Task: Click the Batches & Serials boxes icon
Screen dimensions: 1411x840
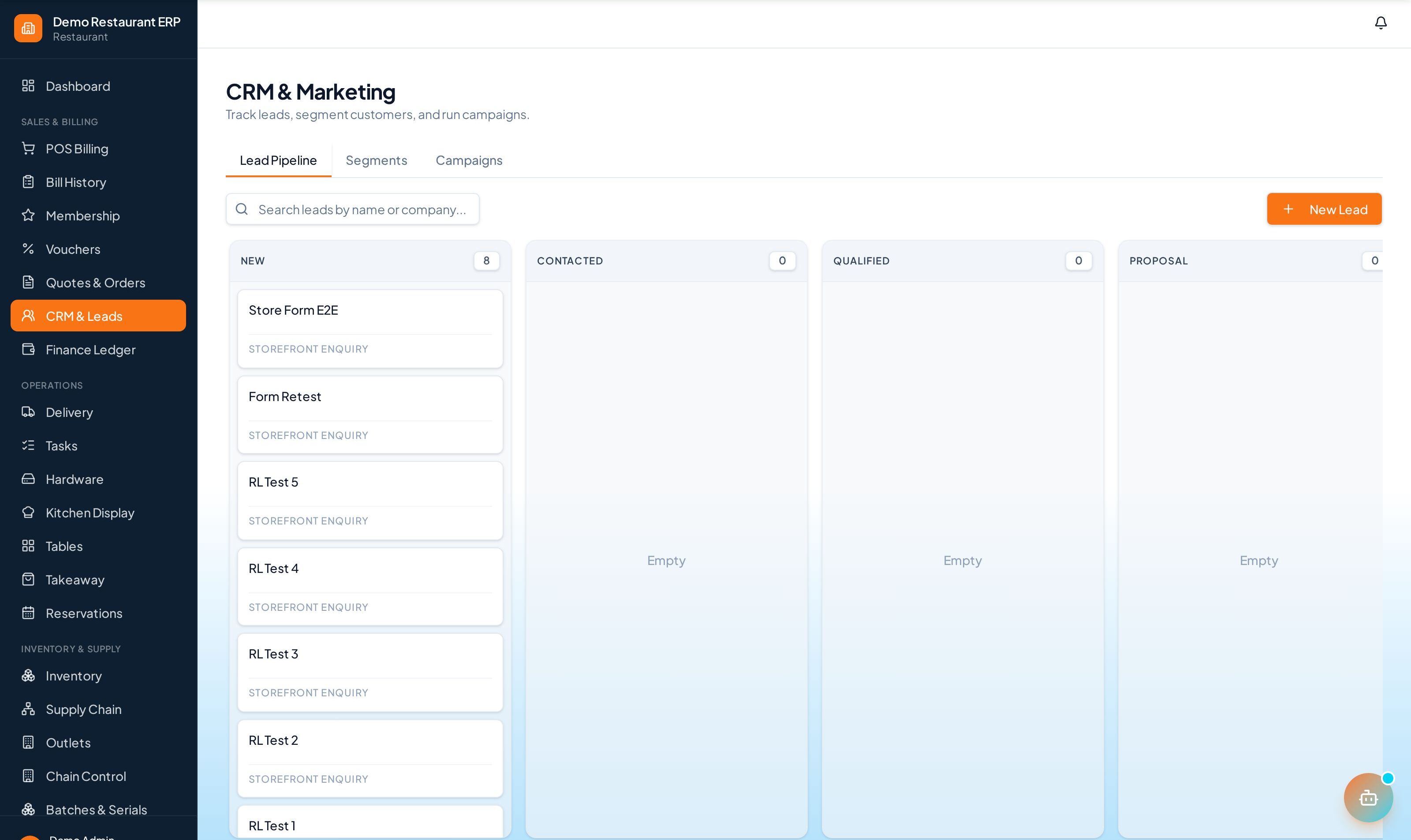Action: tap(28, 810)
